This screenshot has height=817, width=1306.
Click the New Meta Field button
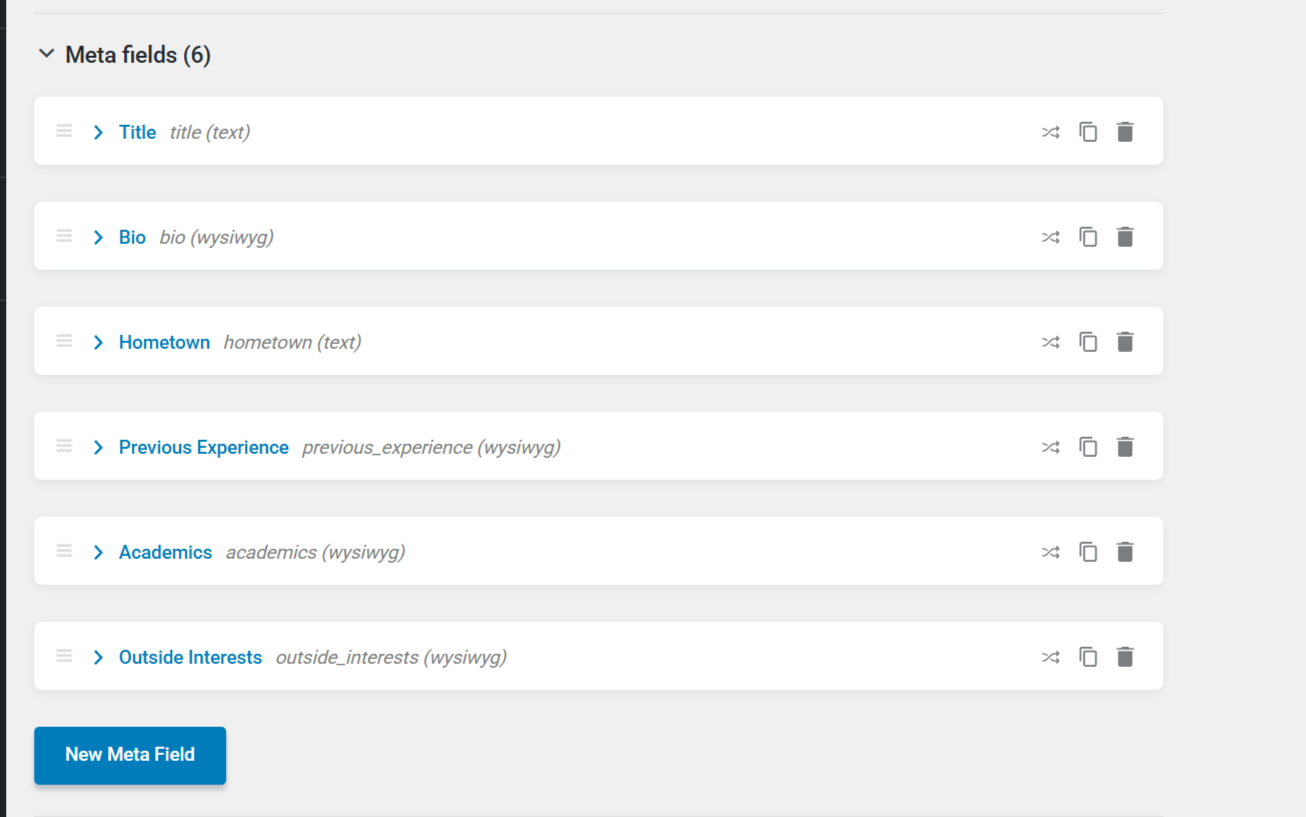pos(130,755)
